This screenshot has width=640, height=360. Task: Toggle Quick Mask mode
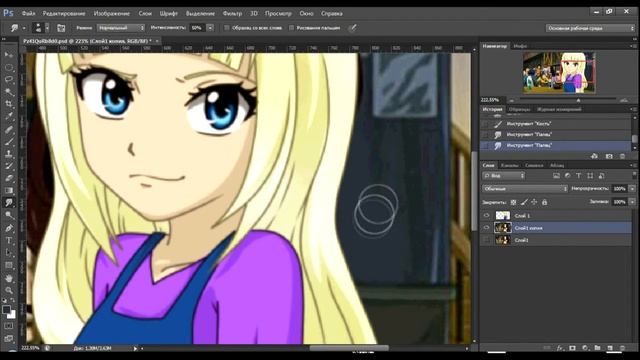pyautogui.click(x=9, y=326)
